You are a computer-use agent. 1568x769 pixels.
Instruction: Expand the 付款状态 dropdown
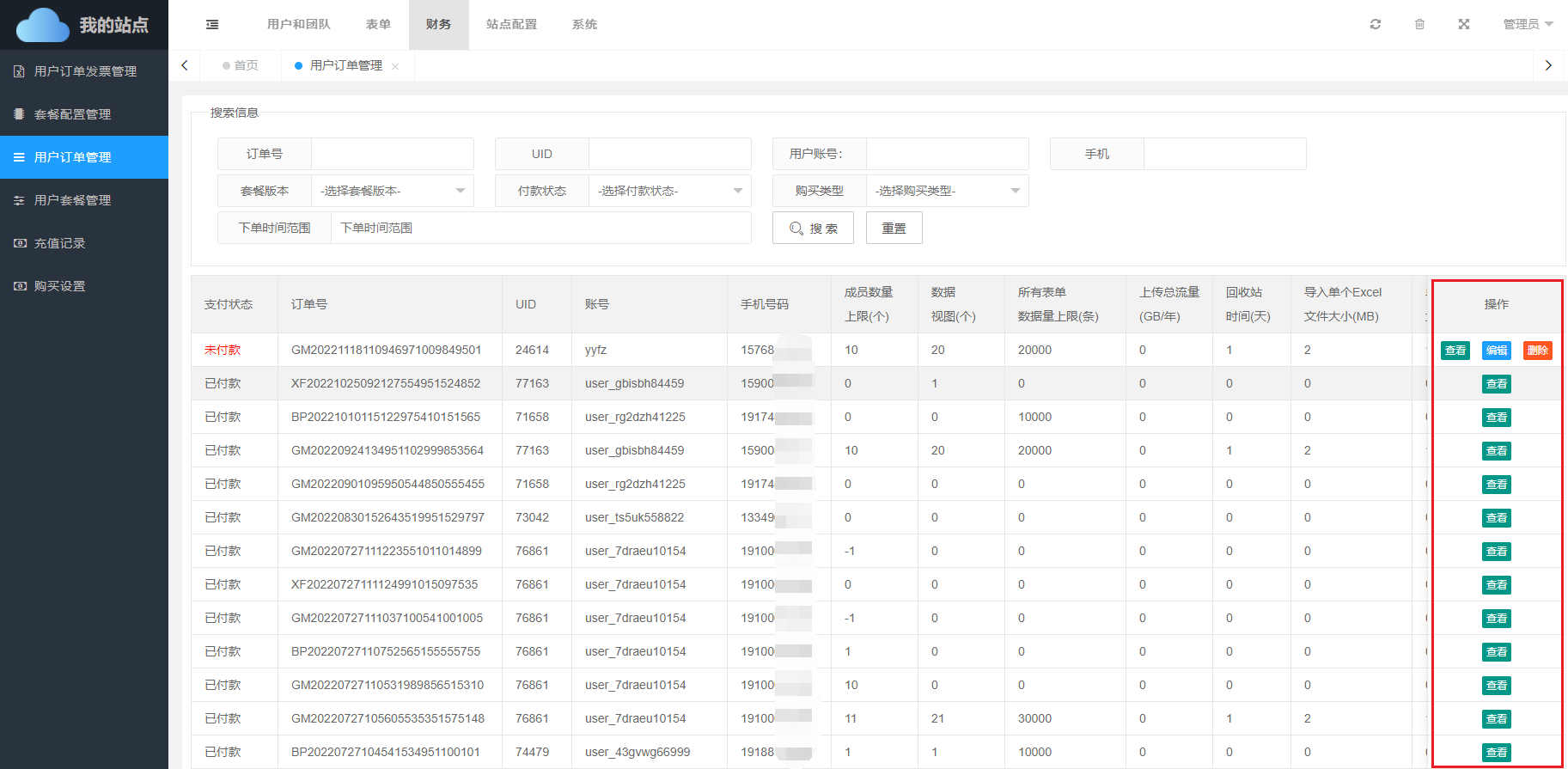pyautogui.click(x=669, y=191)
